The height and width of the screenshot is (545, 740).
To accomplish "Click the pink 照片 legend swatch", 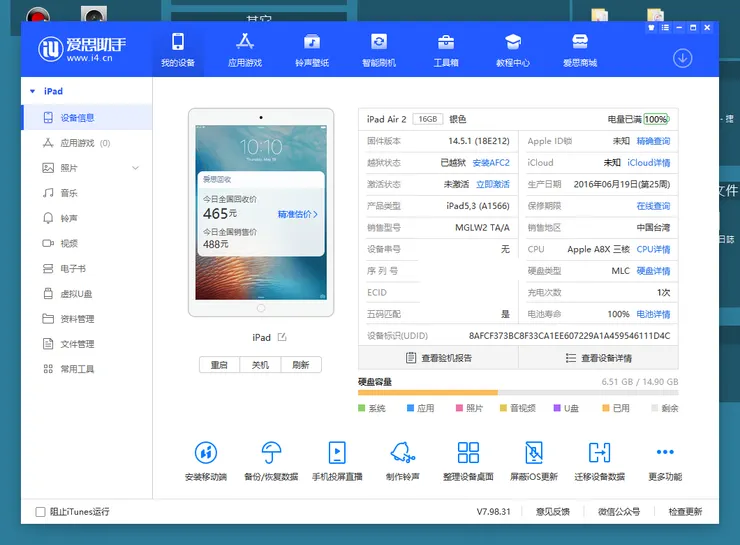I will 459,408.
